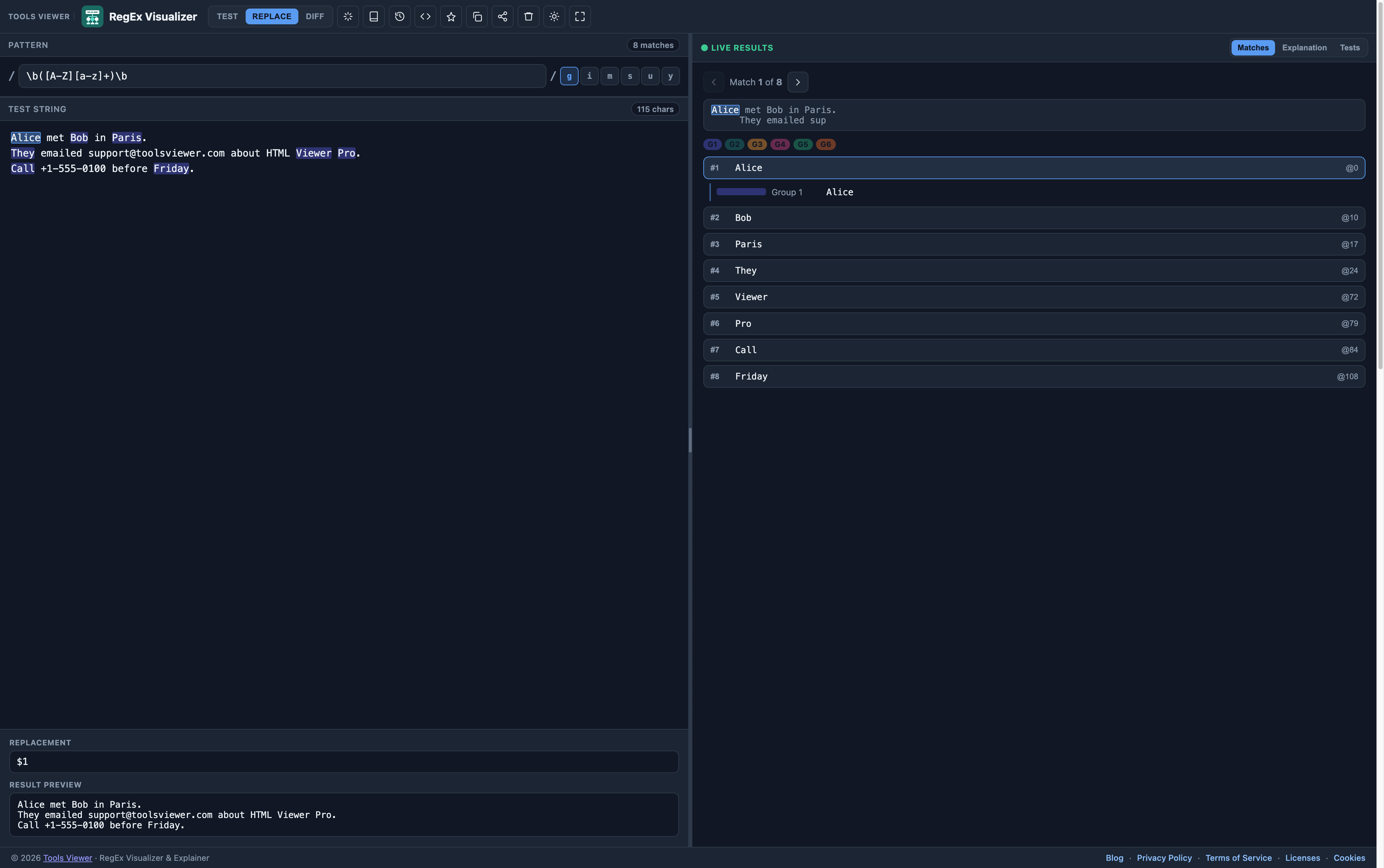Focus the regex pattern input field
Screen dimensions: 1384x868
pyautogui.click(x=282, y=76)
